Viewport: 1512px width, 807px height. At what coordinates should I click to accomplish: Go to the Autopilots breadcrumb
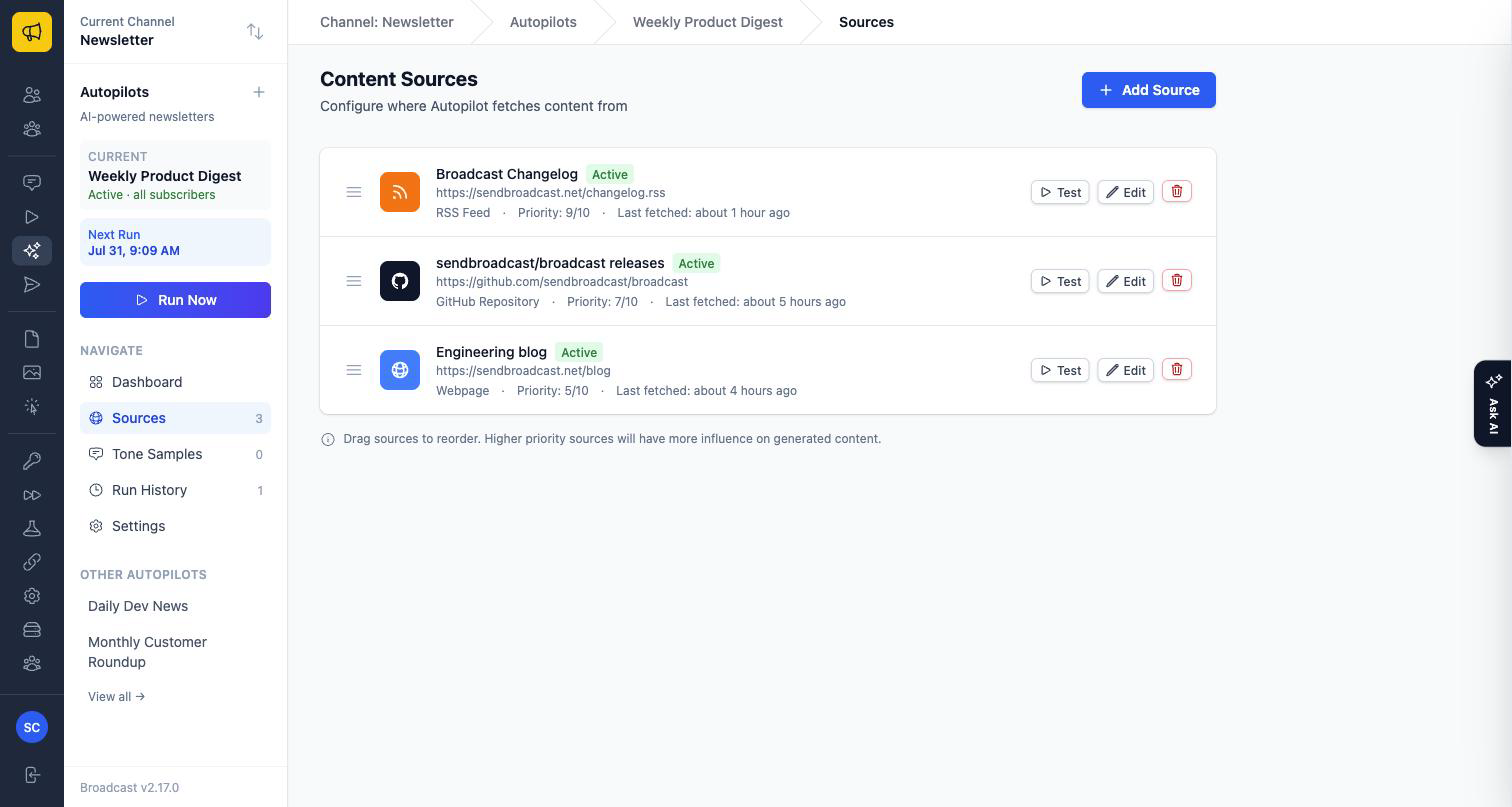543,22
